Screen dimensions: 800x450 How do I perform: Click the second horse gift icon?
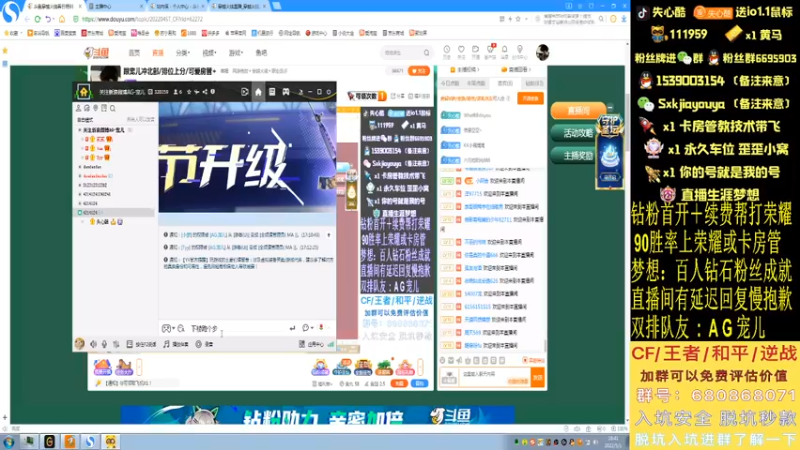click(x=124, y=367)
